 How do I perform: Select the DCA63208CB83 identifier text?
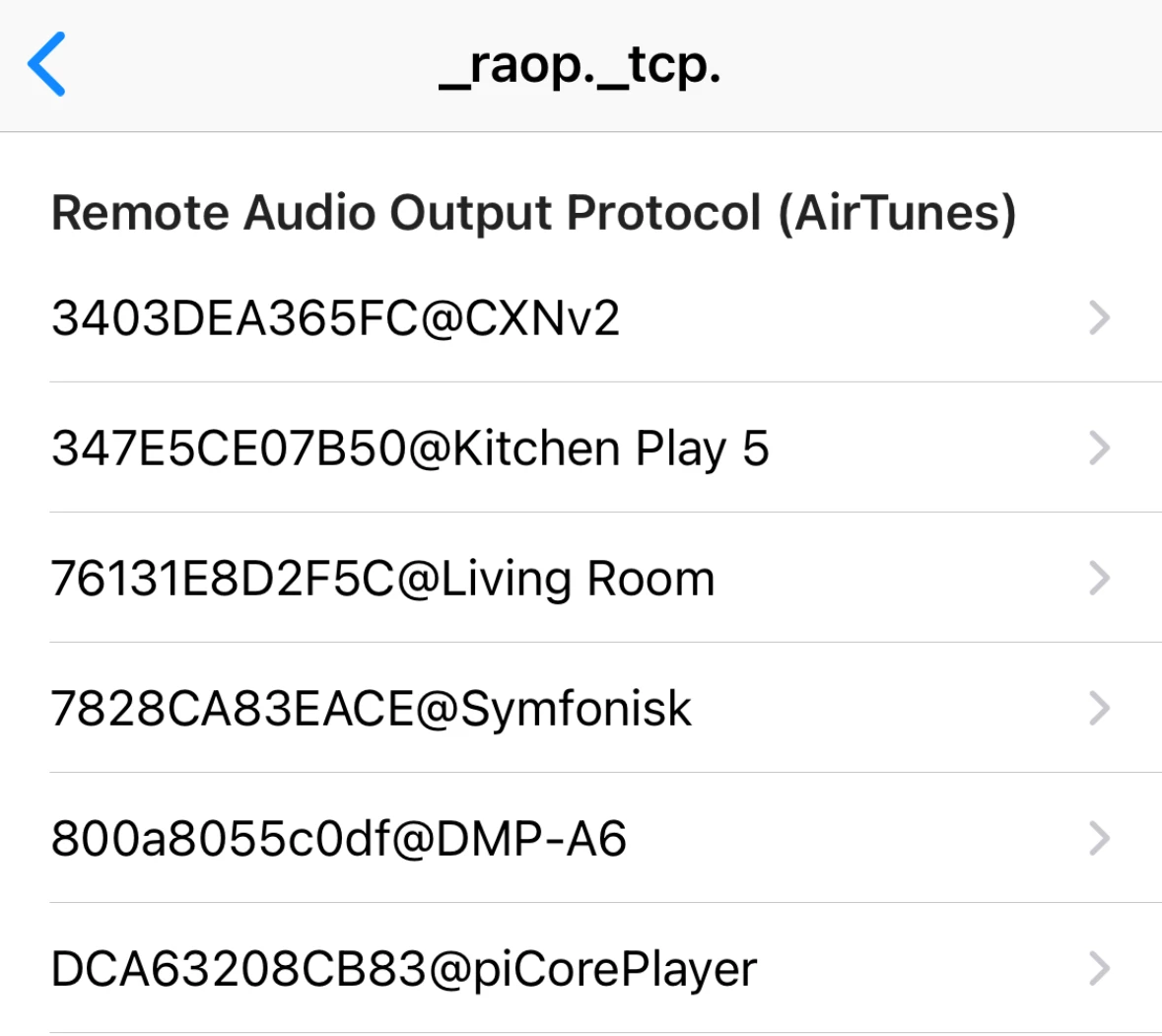pos(239,969)
